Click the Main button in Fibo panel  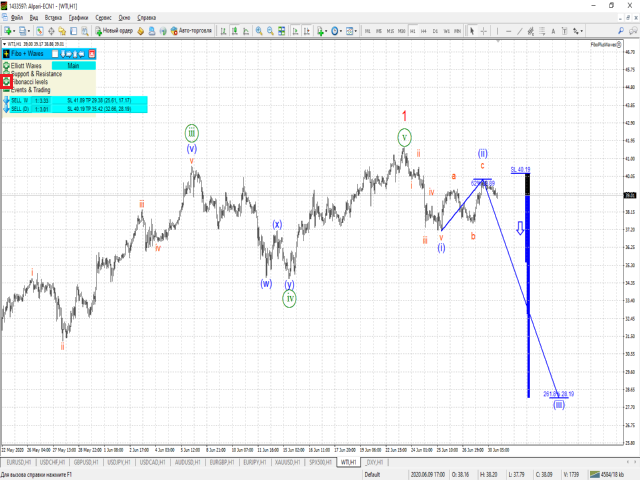pyautogui.click(x=73, y=66)
